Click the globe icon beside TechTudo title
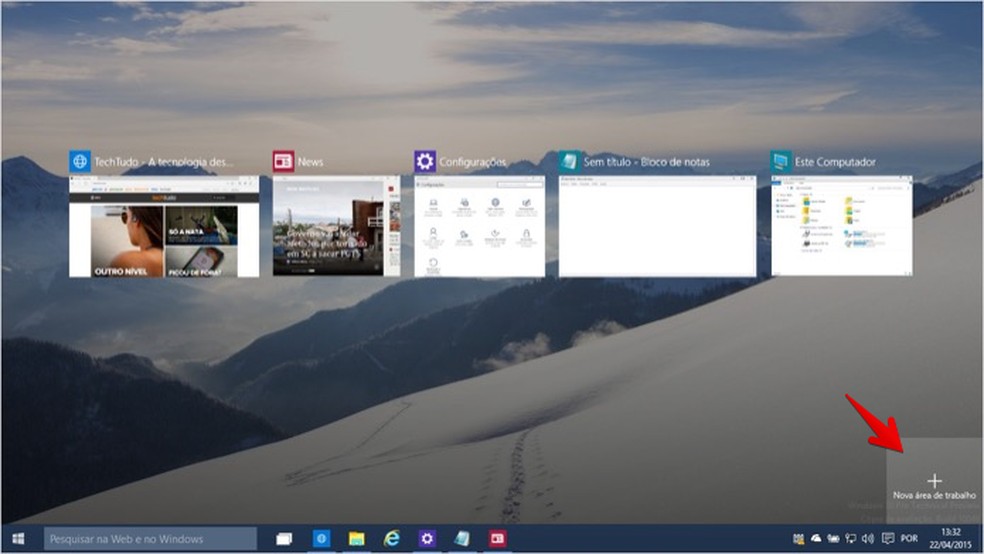 pyautogui.click(x=80, y=161)
